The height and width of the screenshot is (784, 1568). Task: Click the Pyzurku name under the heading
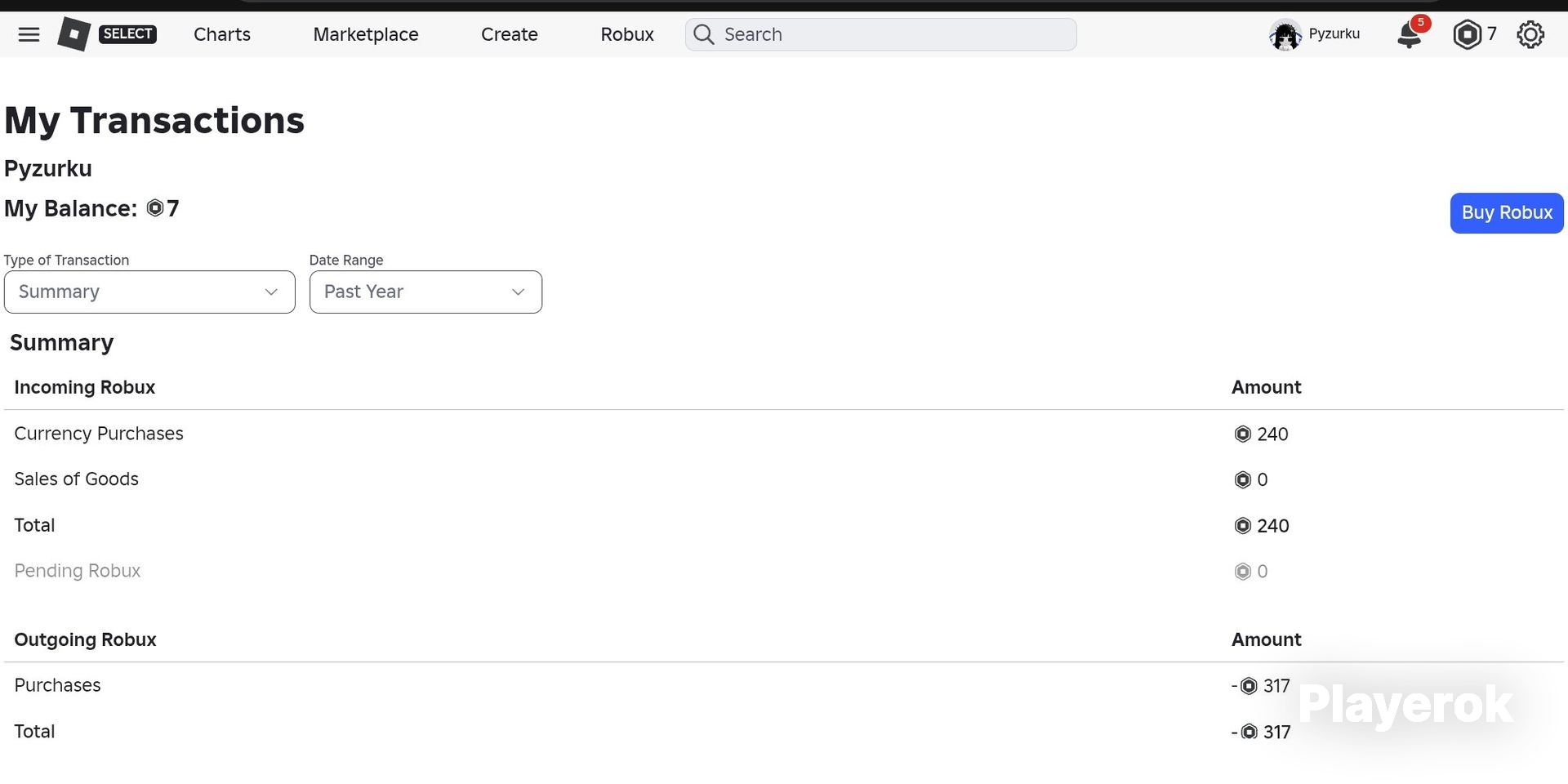coord(48,168)
